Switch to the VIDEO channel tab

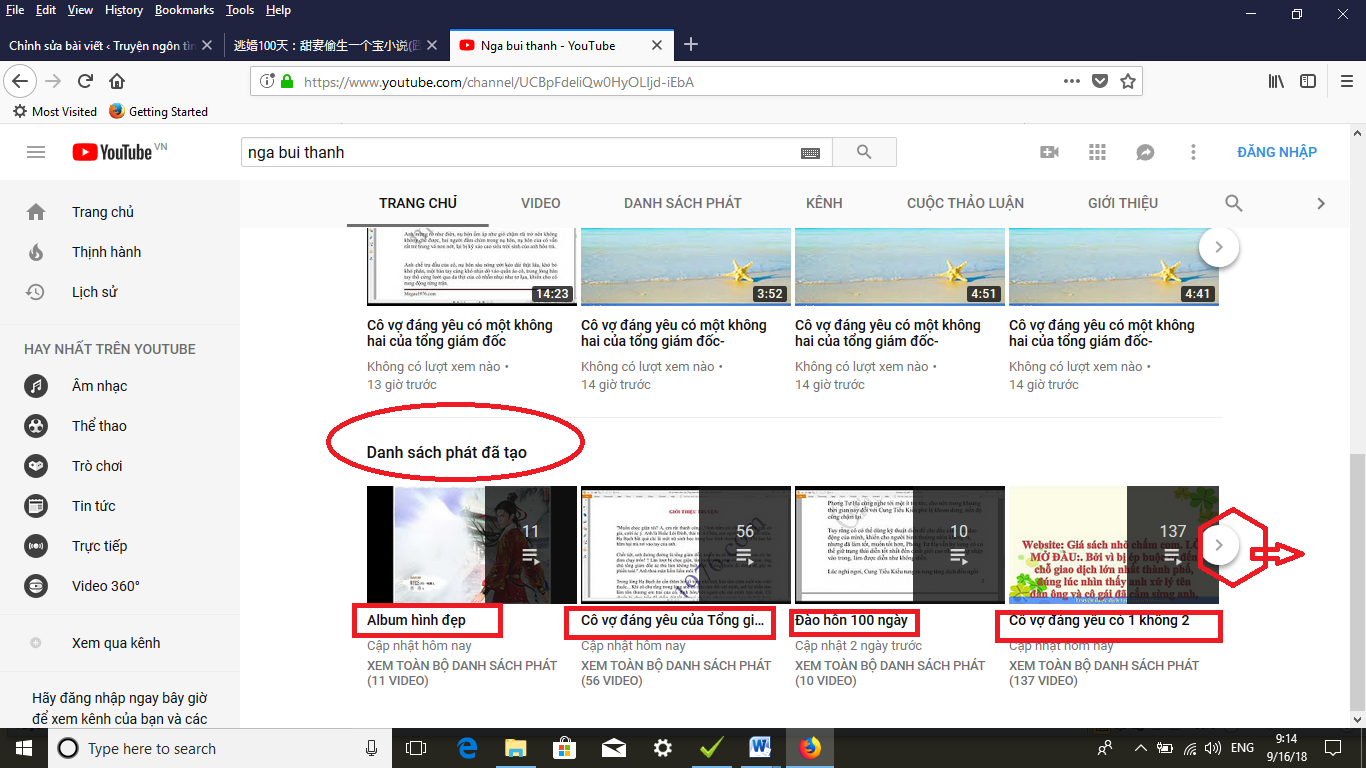[540, 203]
